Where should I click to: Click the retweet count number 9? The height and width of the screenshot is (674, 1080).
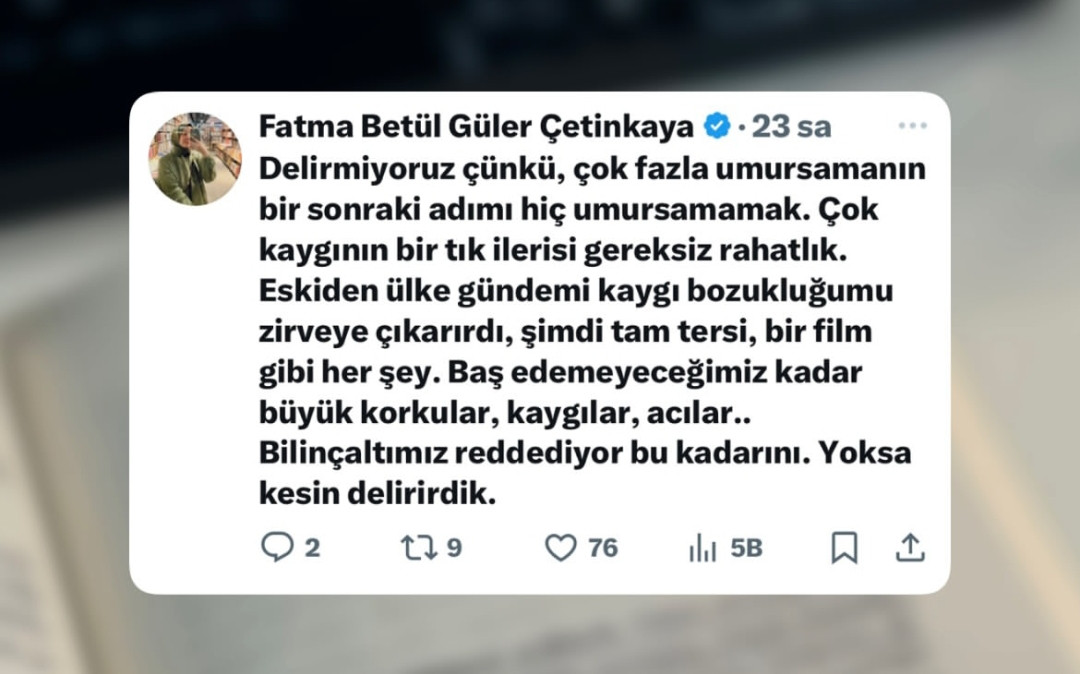click(454, 548)
